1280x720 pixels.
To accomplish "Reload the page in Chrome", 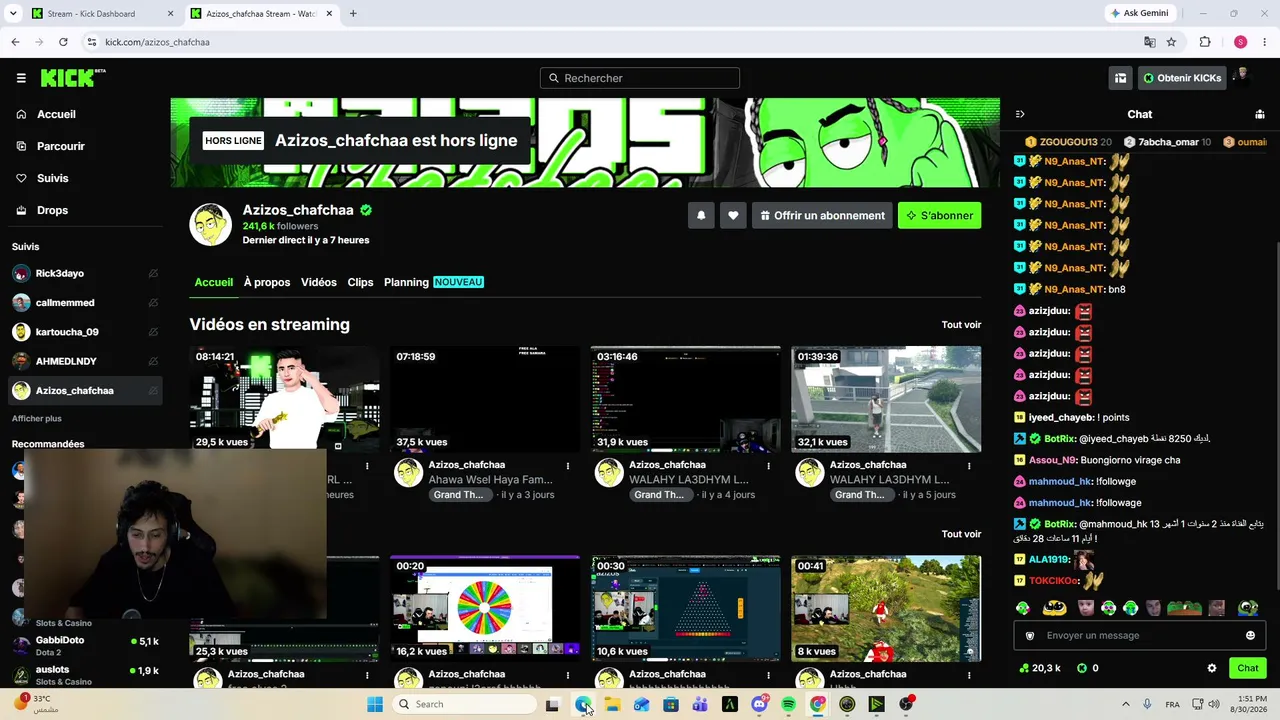I will click(63, 42).
